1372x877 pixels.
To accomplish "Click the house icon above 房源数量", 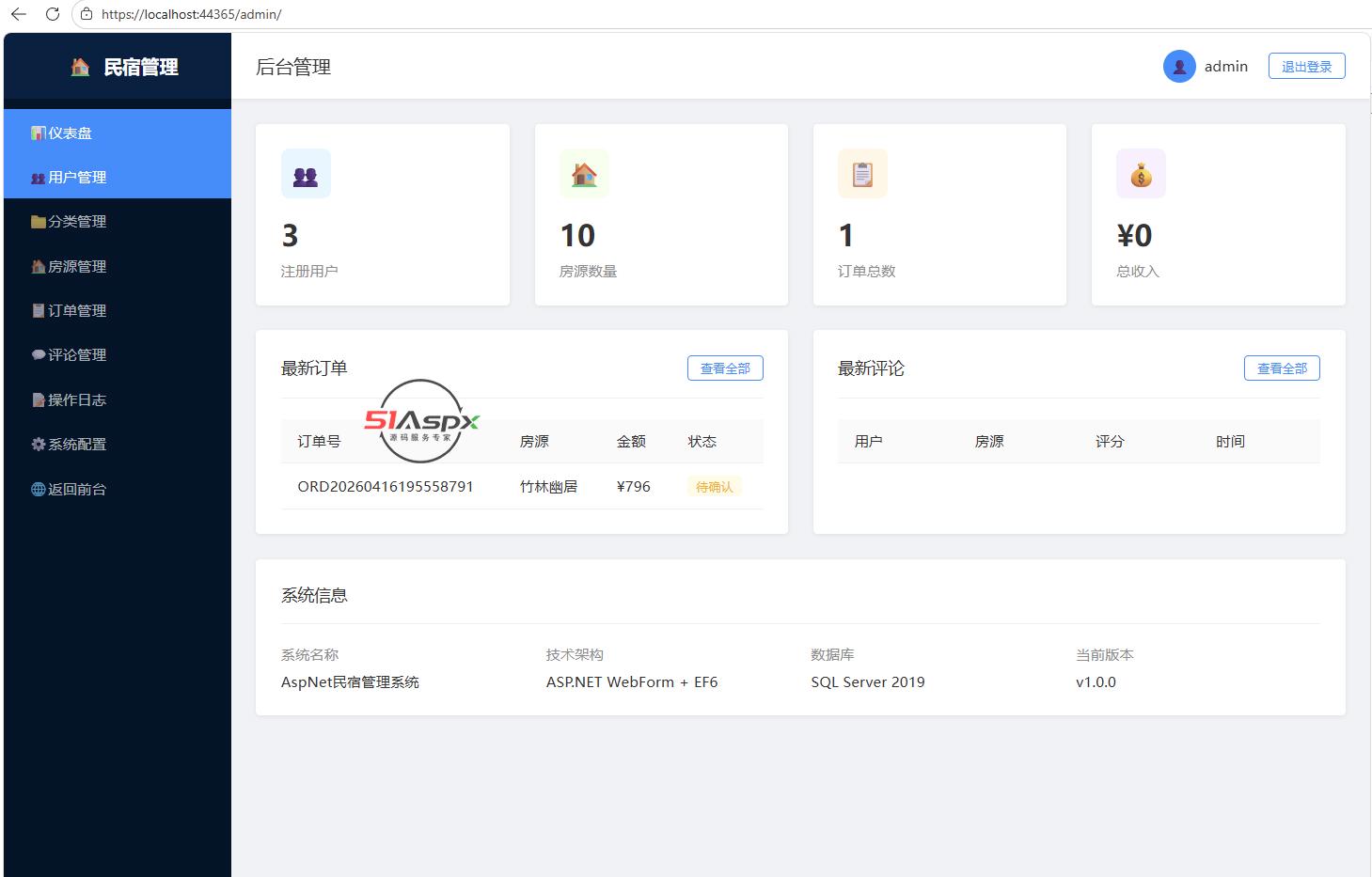I will (584, 174).
